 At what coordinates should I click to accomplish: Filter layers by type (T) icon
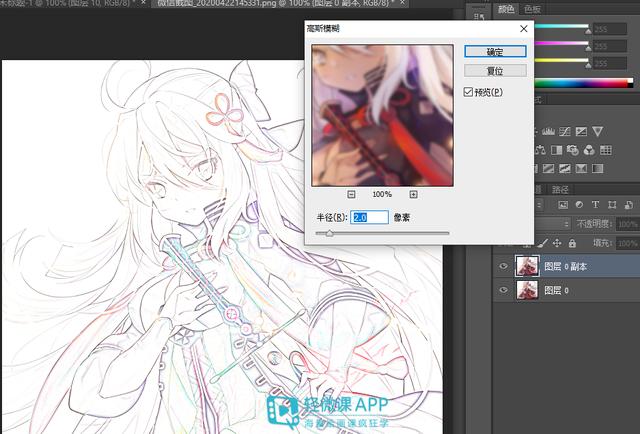596,205
